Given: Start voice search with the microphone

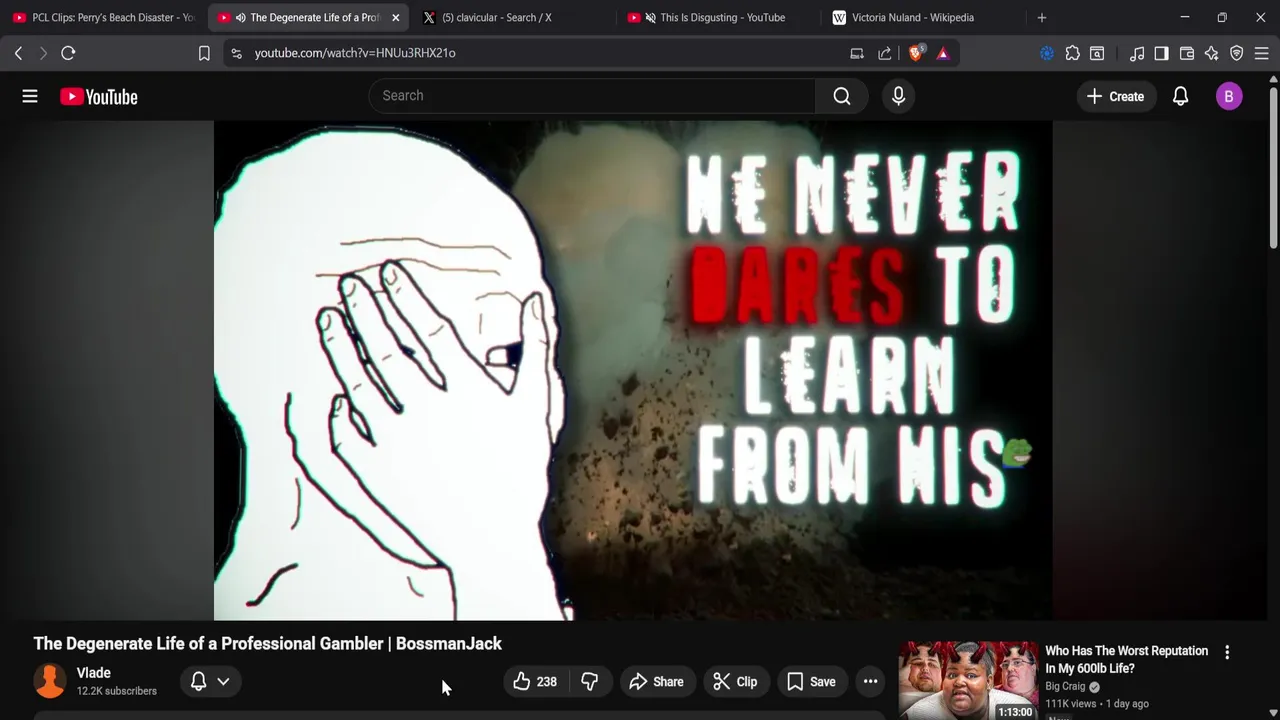Looking at the screenshot, I should (x=898, y=96).
